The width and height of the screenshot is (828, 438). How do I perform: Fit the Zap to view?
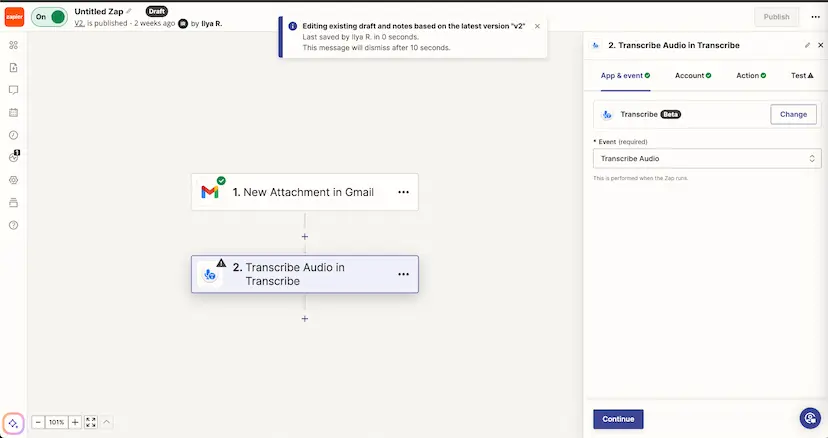click(x=91, y=422)
